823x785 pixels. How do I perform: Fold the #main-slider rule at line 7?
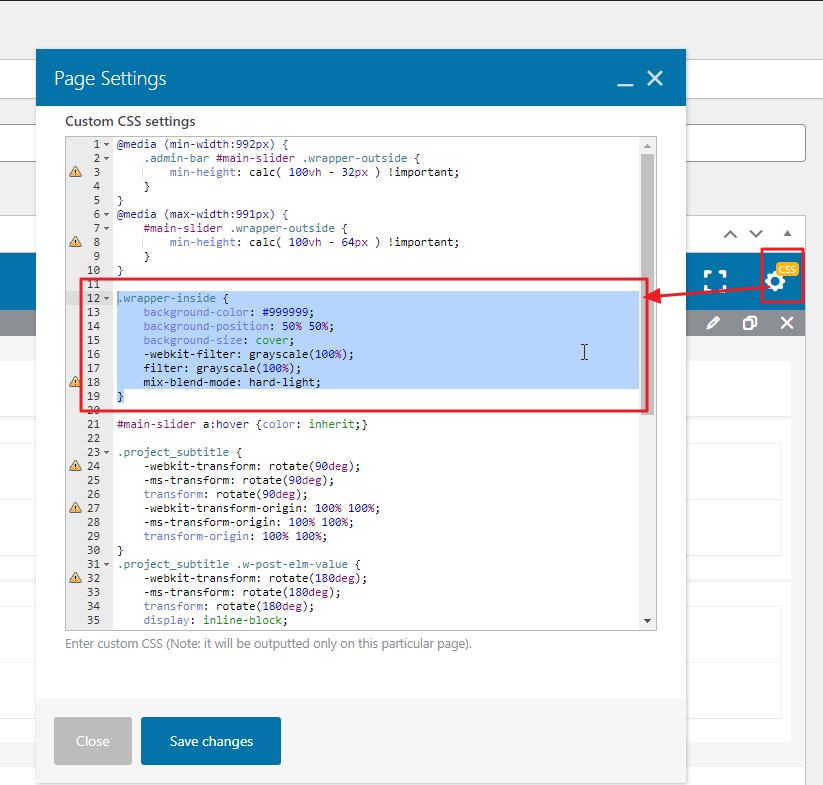(x=107, y=228)
